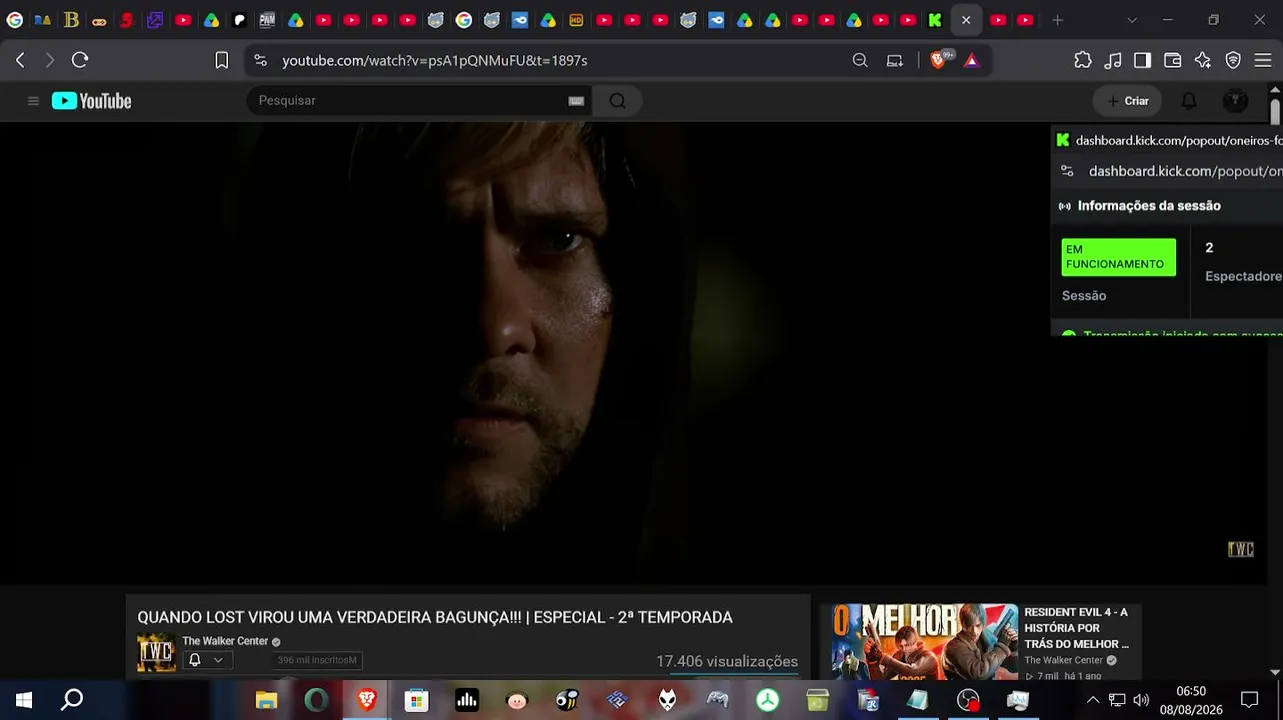Open the YouTube account avatar menu

coord(1236,101)
